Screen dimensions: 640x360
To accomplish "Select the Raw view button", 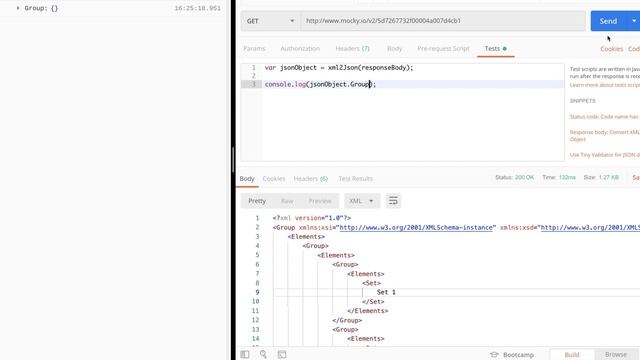I will pos(287,201).
